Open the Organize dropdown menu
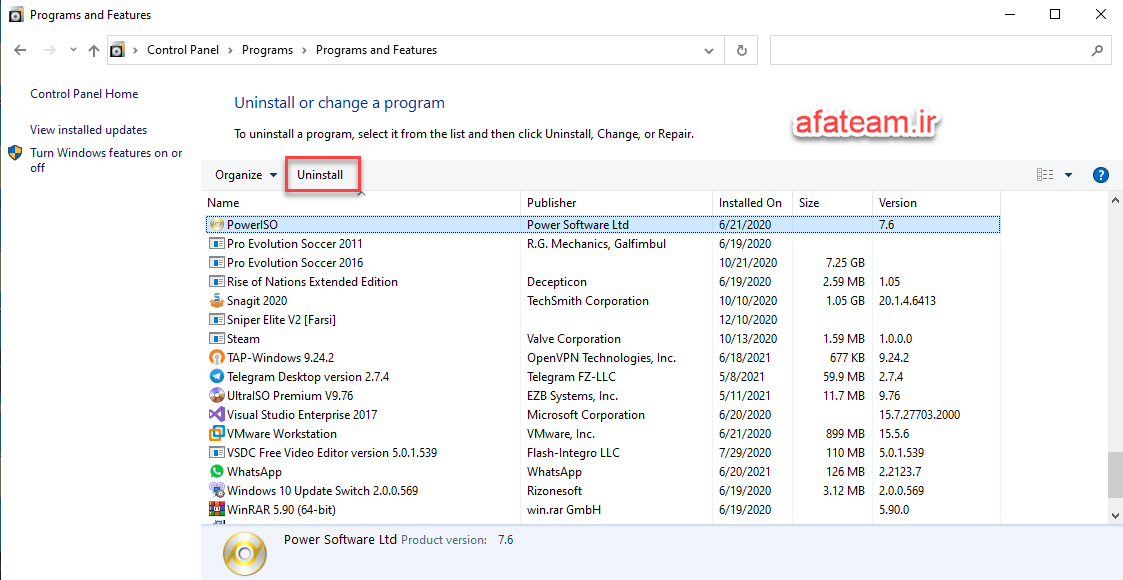1123x580 pixels. (x=246, y=175)
